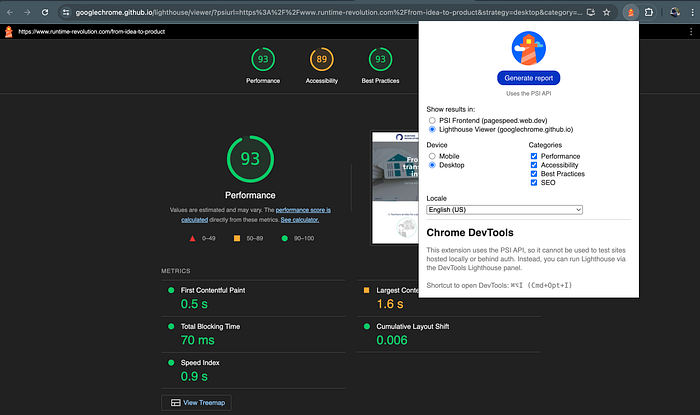Open the 'See calculator.' link
Screen dimensions: 700x415
[300, 220]
